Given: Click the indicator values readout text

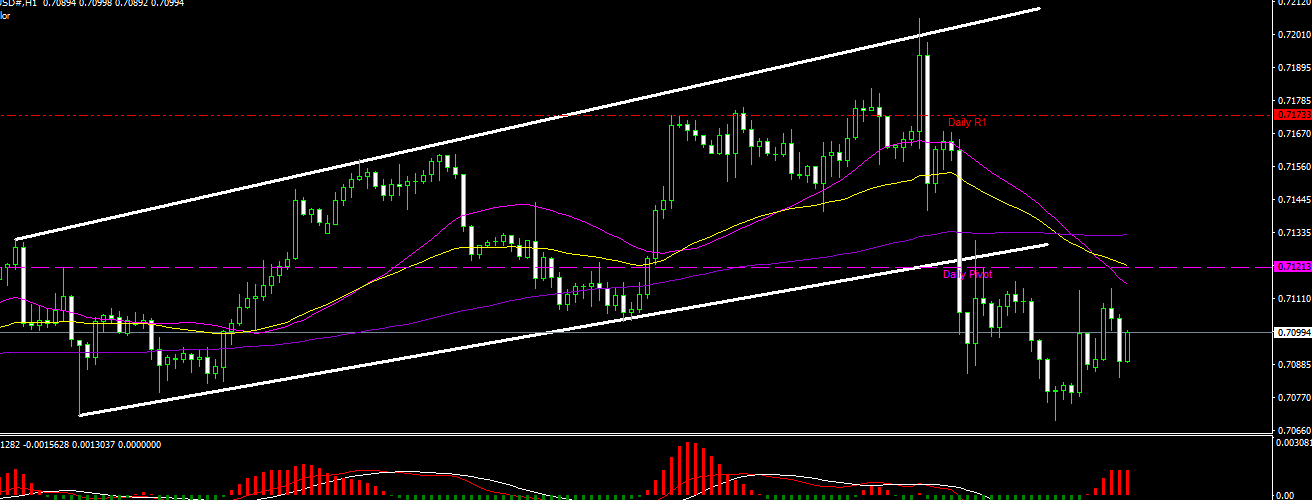Looking at the screenshot, I should (80, 444).
